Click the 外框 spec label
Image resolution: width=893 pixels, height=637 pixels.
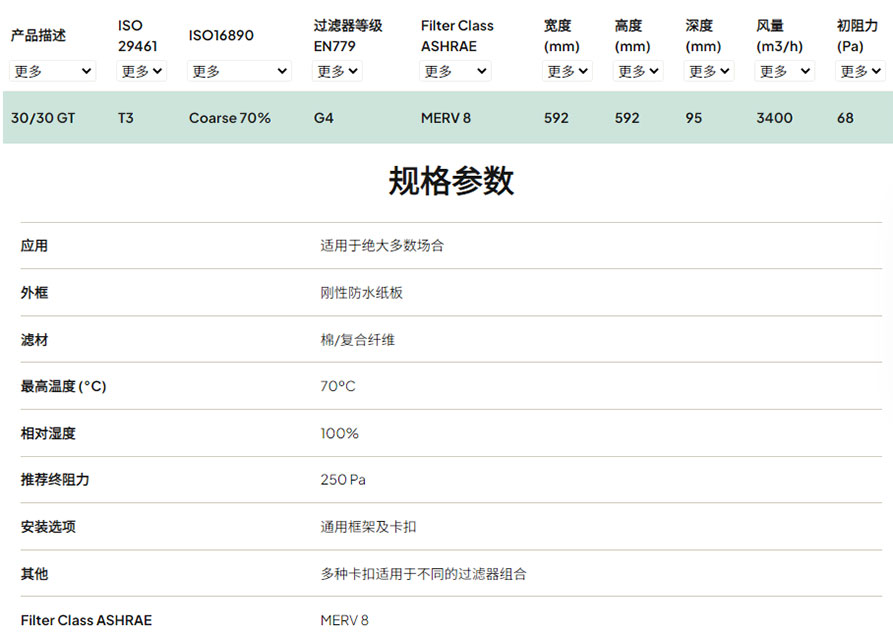34,293
